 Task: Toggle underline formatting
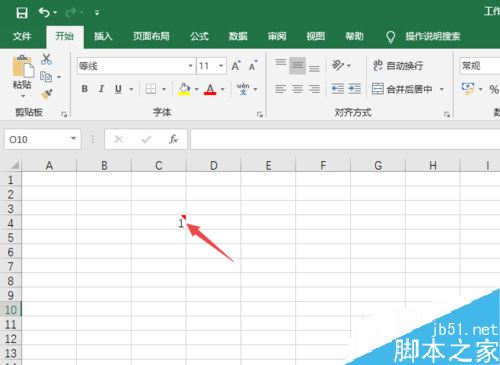(118, 89)
